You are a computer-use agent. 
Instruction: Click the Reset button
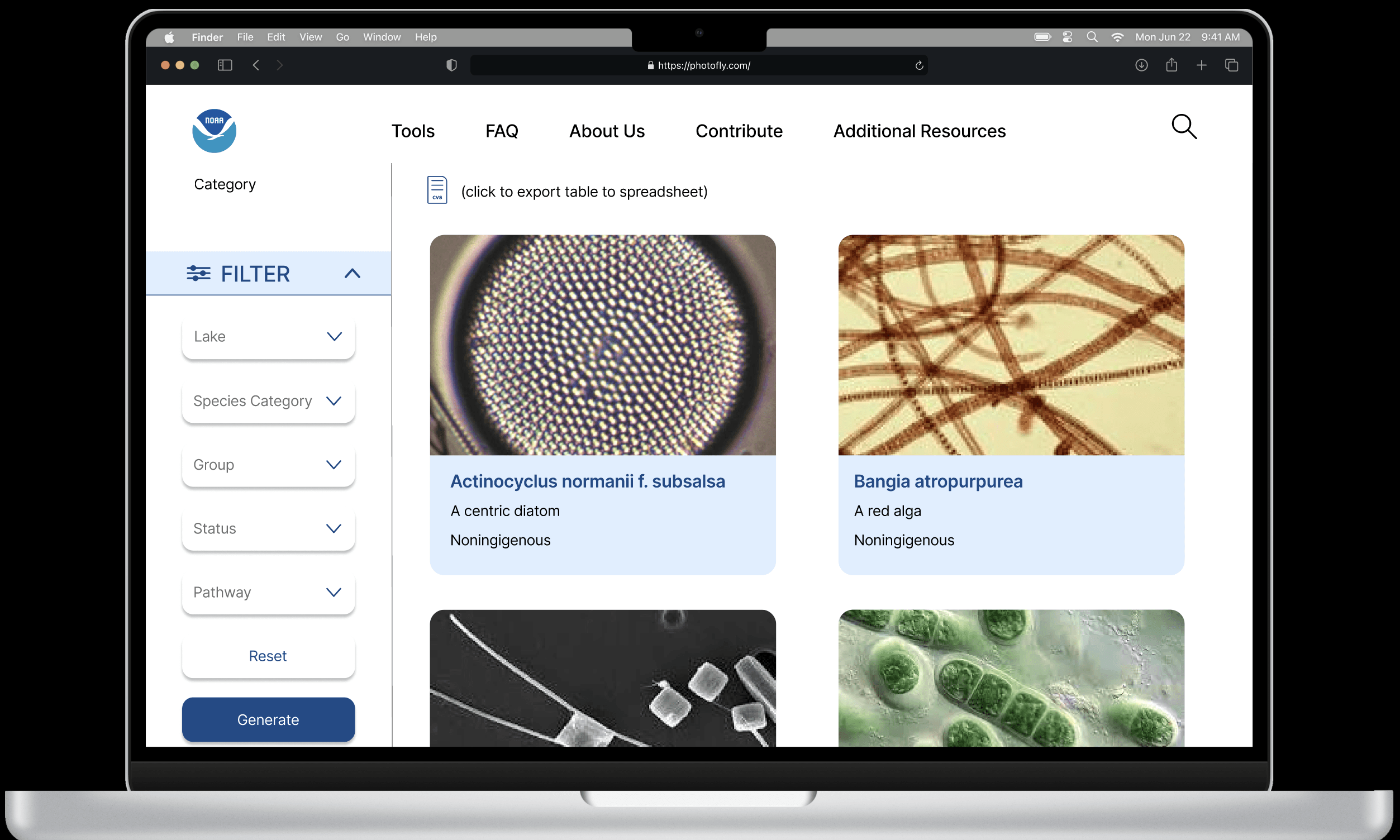click(x=268, y=656)
